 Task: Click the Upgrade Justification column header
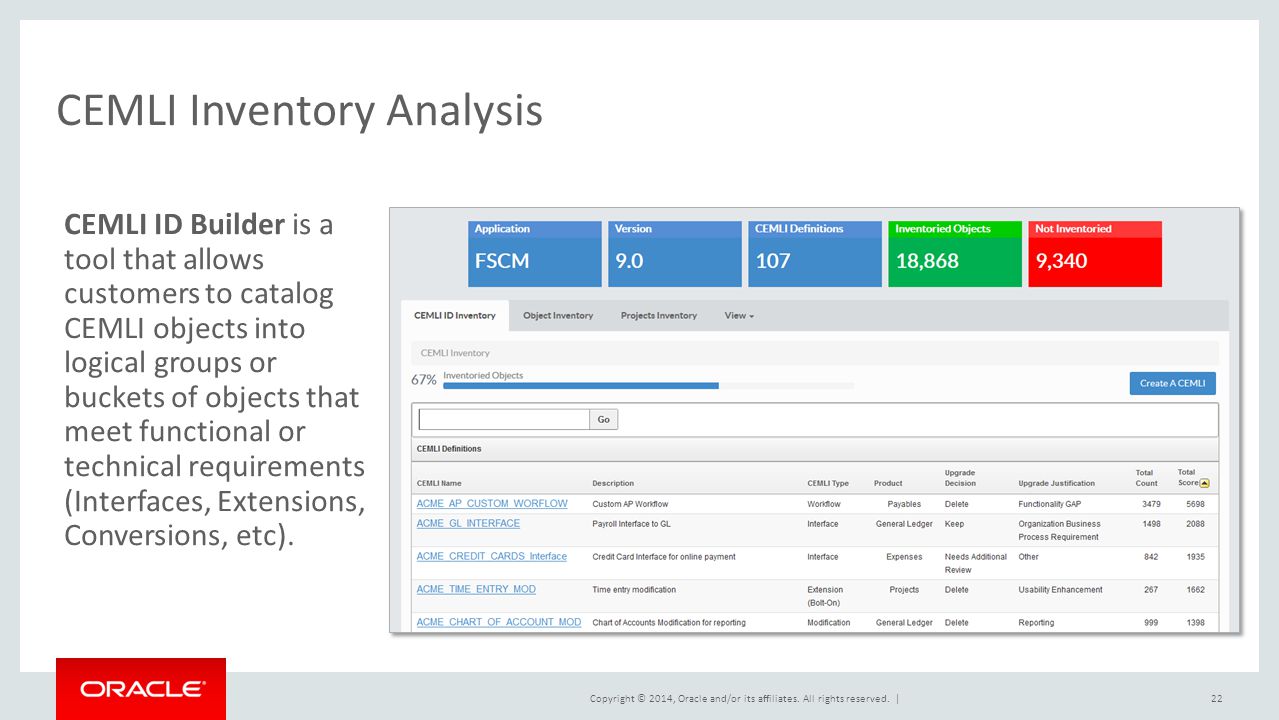[1056, 483]
